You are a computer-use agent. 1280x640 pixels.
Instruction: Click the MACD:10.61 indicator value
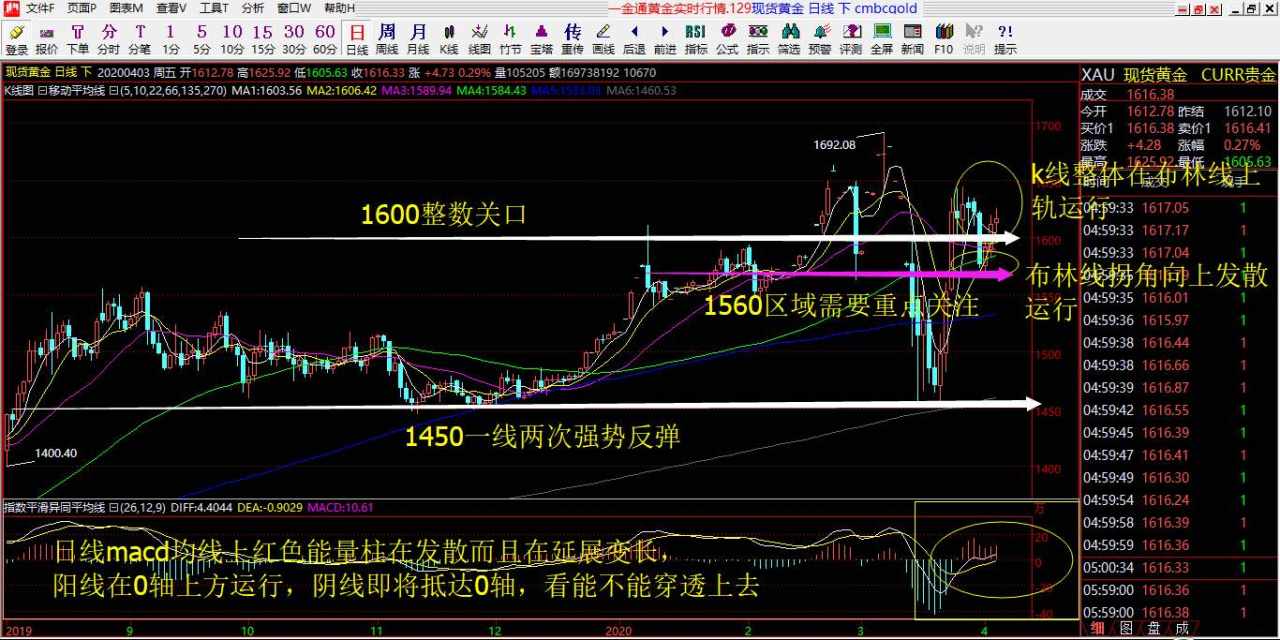tap(340, 507)
